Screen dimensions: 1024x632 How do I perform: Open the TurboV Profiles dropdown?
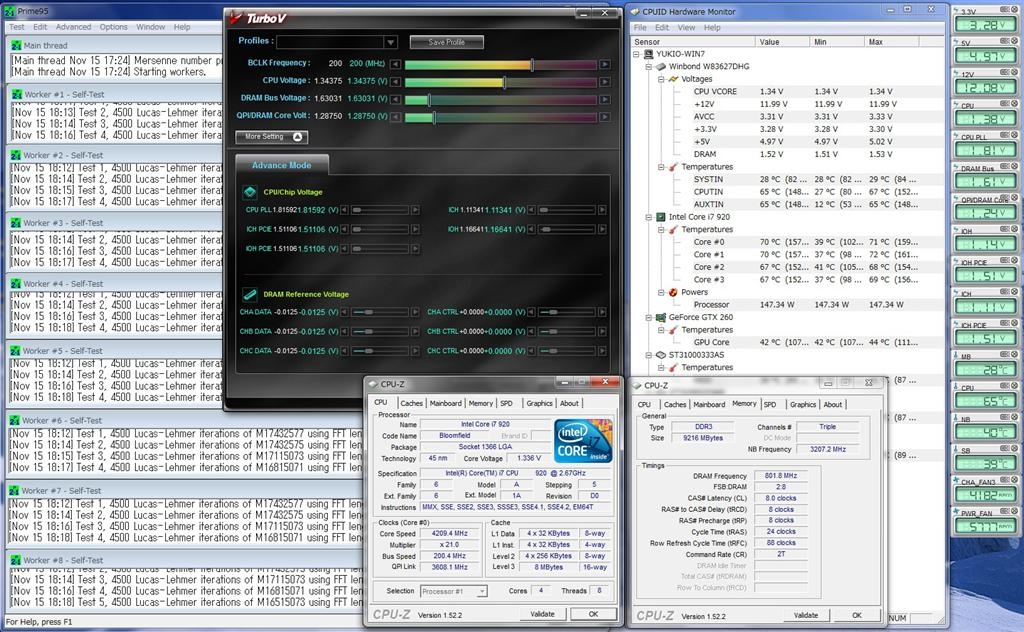(390, 42)
